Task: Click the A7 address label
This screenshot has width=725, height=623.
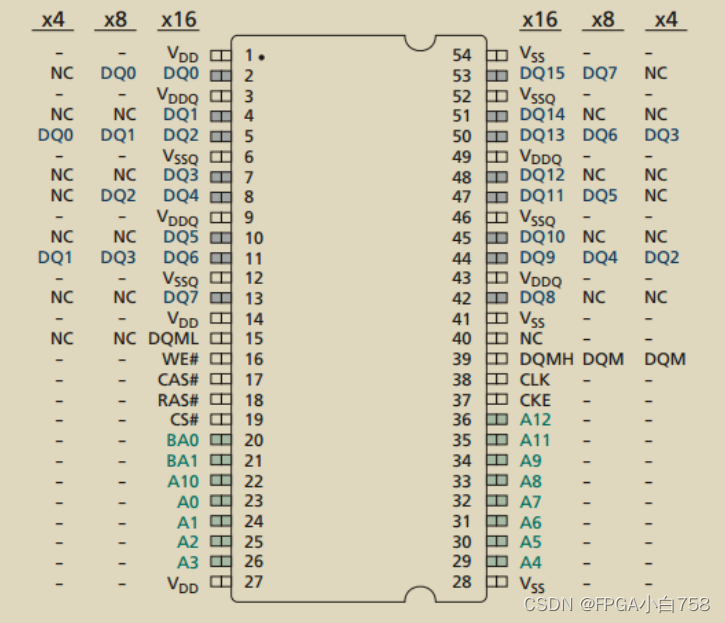Action: [531, 502]
